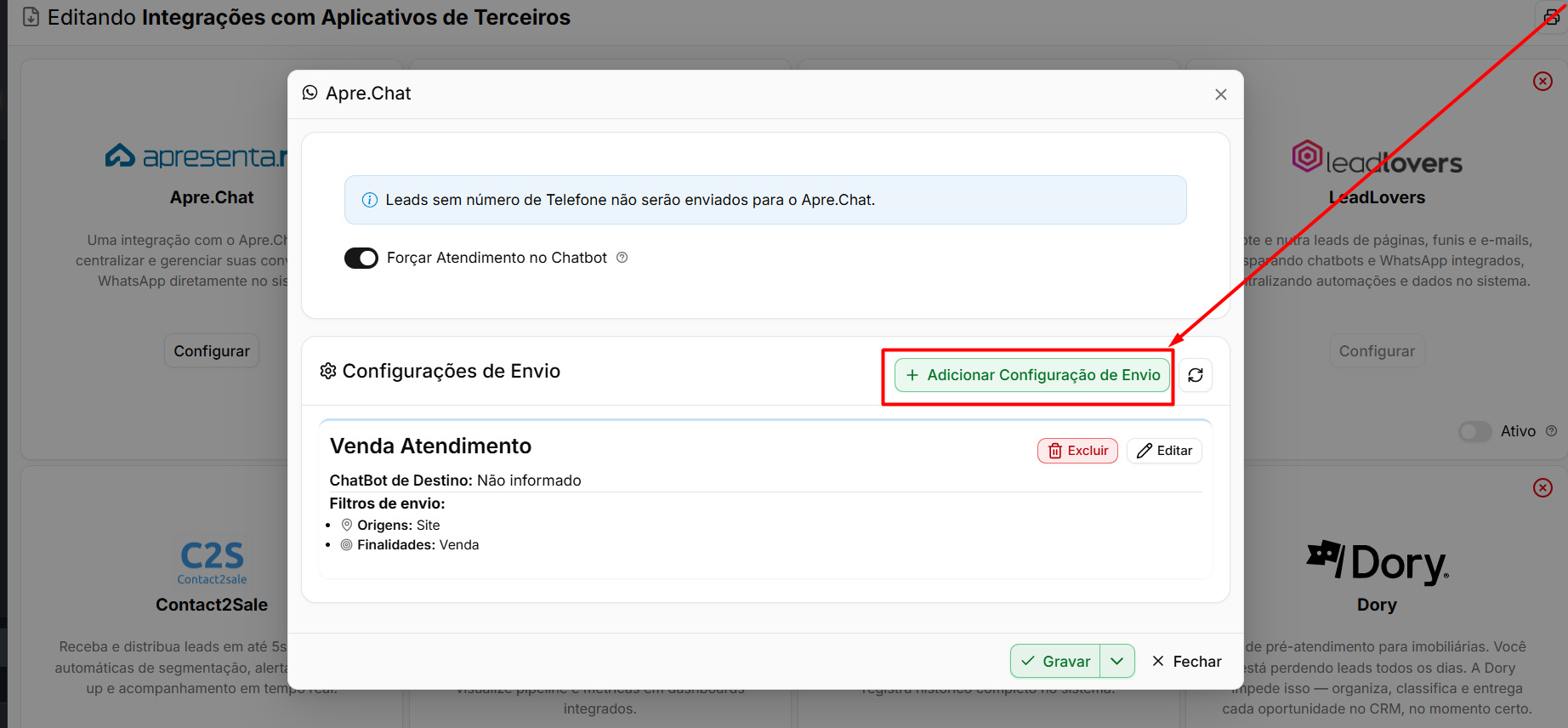Click the Dory logo
Viewport: 1568px width, 728px height.
[1377, 563]
